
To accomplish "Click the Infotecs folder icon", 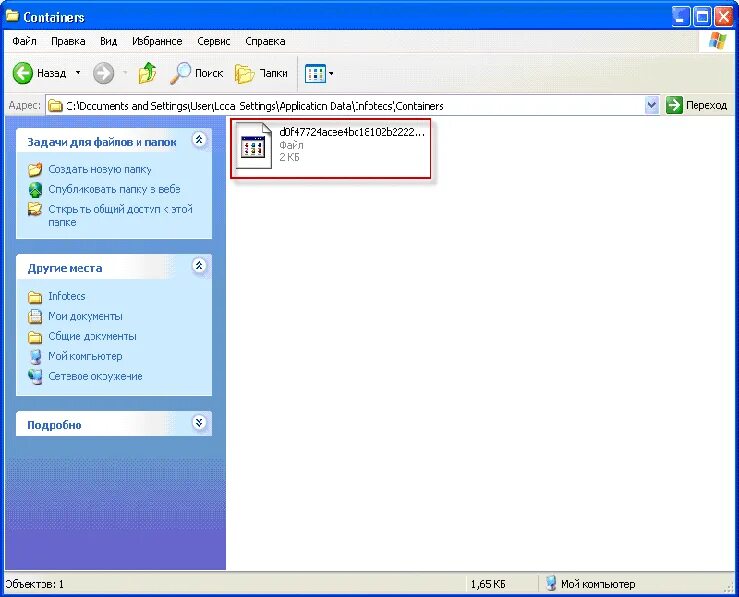I will (35, 297).
